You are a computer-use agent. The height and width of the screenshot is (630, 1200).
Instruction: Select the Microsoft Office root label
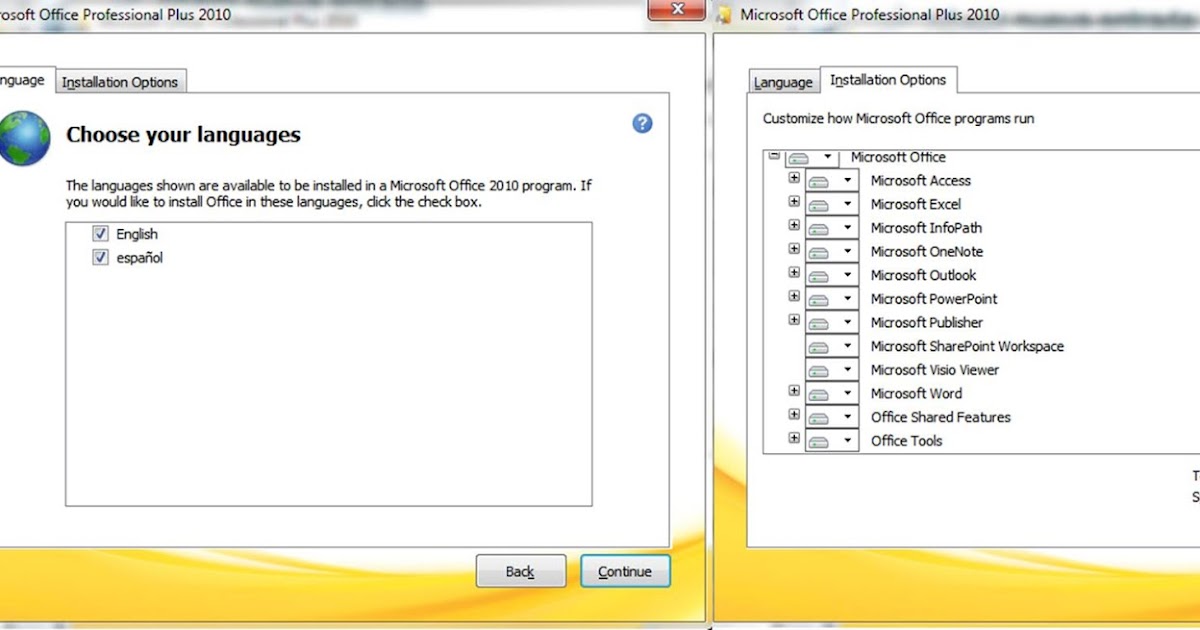[x=898, y=158]
